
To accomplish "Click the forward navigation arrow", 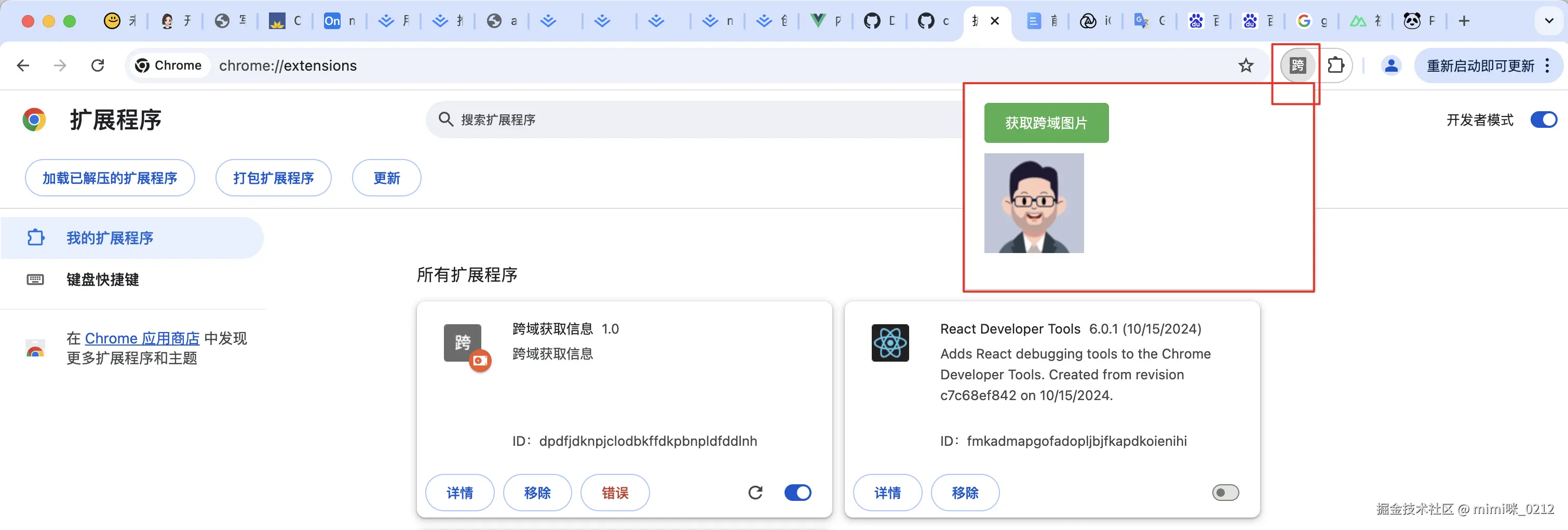I will (x=60, y=65).
